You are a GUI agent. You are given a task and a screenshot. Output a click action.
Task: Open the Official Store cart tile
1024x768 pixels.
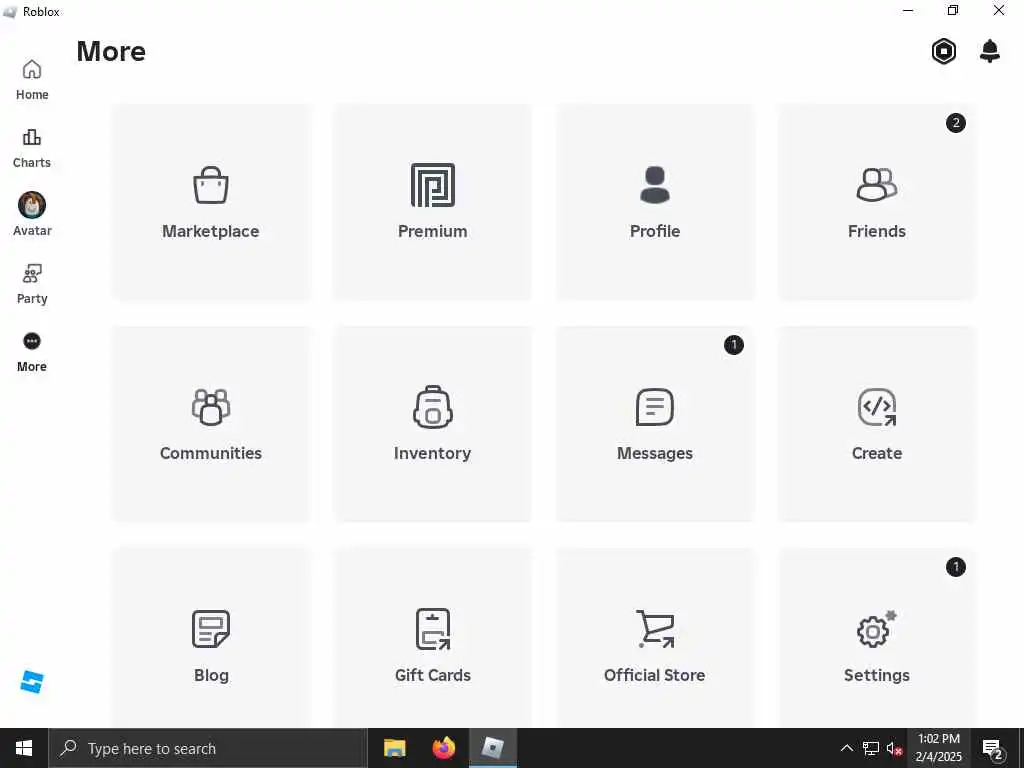(654, 638)
